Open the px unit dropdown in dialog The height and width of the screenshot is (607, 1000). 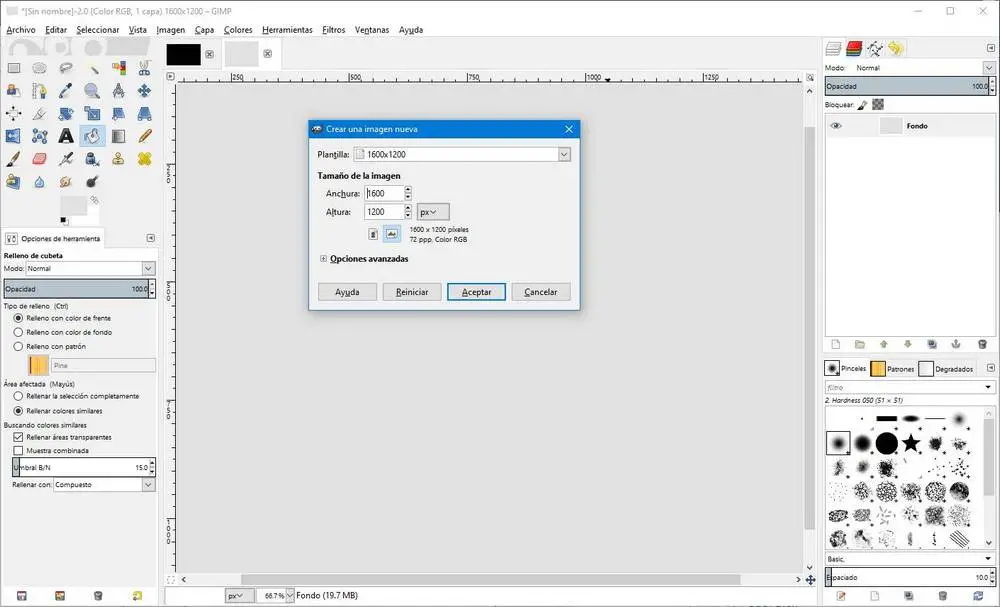pyautogui.click(x=433, y=212)
